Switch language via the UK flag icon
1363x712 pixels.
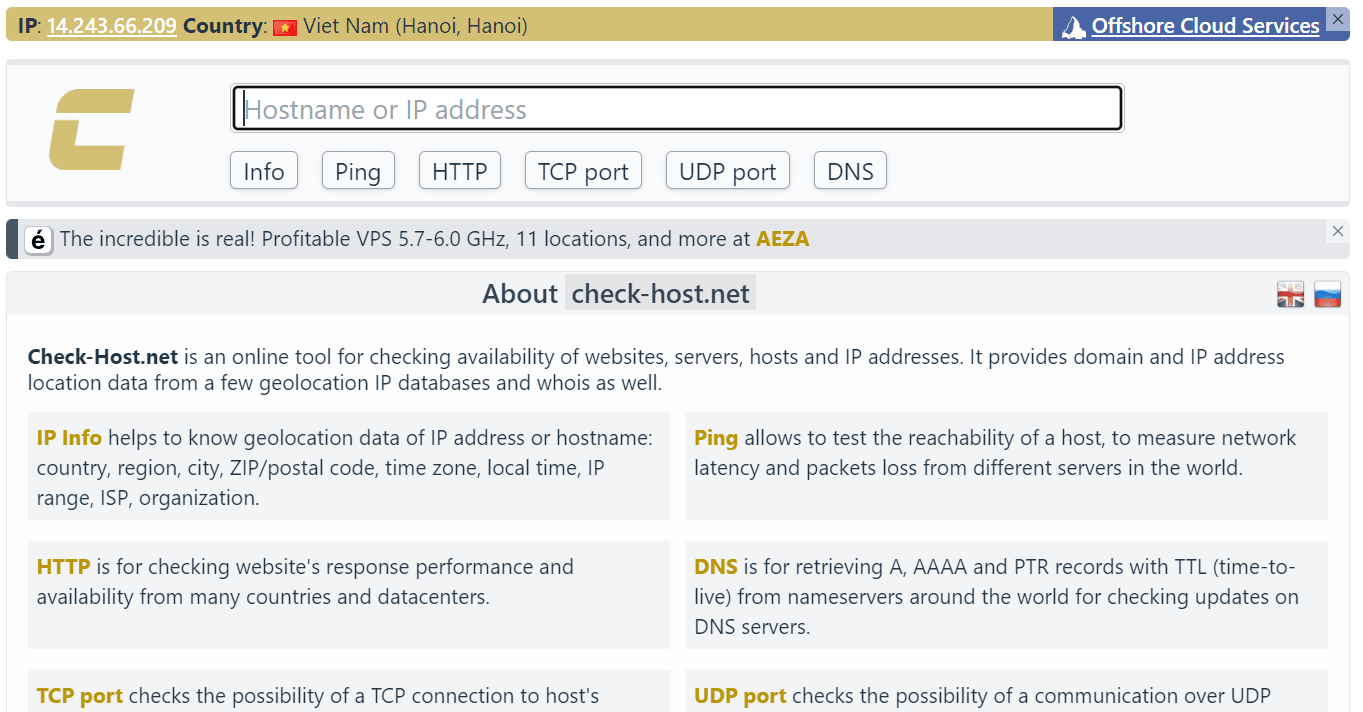point(1291,294)
